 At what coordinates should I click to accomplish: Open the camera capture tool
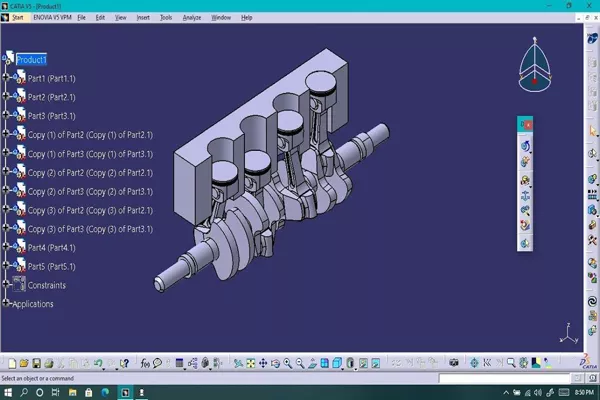(x=454, y=363)
